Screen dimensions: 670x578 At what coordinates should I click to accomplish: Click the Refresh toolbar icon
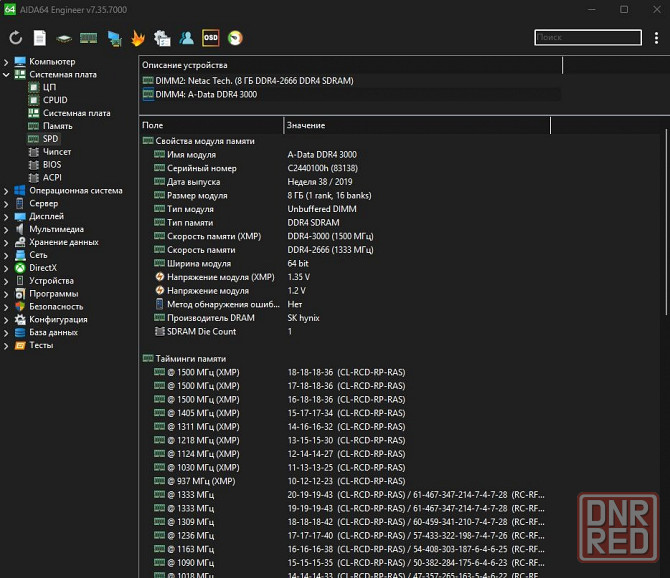click(16, 39)
